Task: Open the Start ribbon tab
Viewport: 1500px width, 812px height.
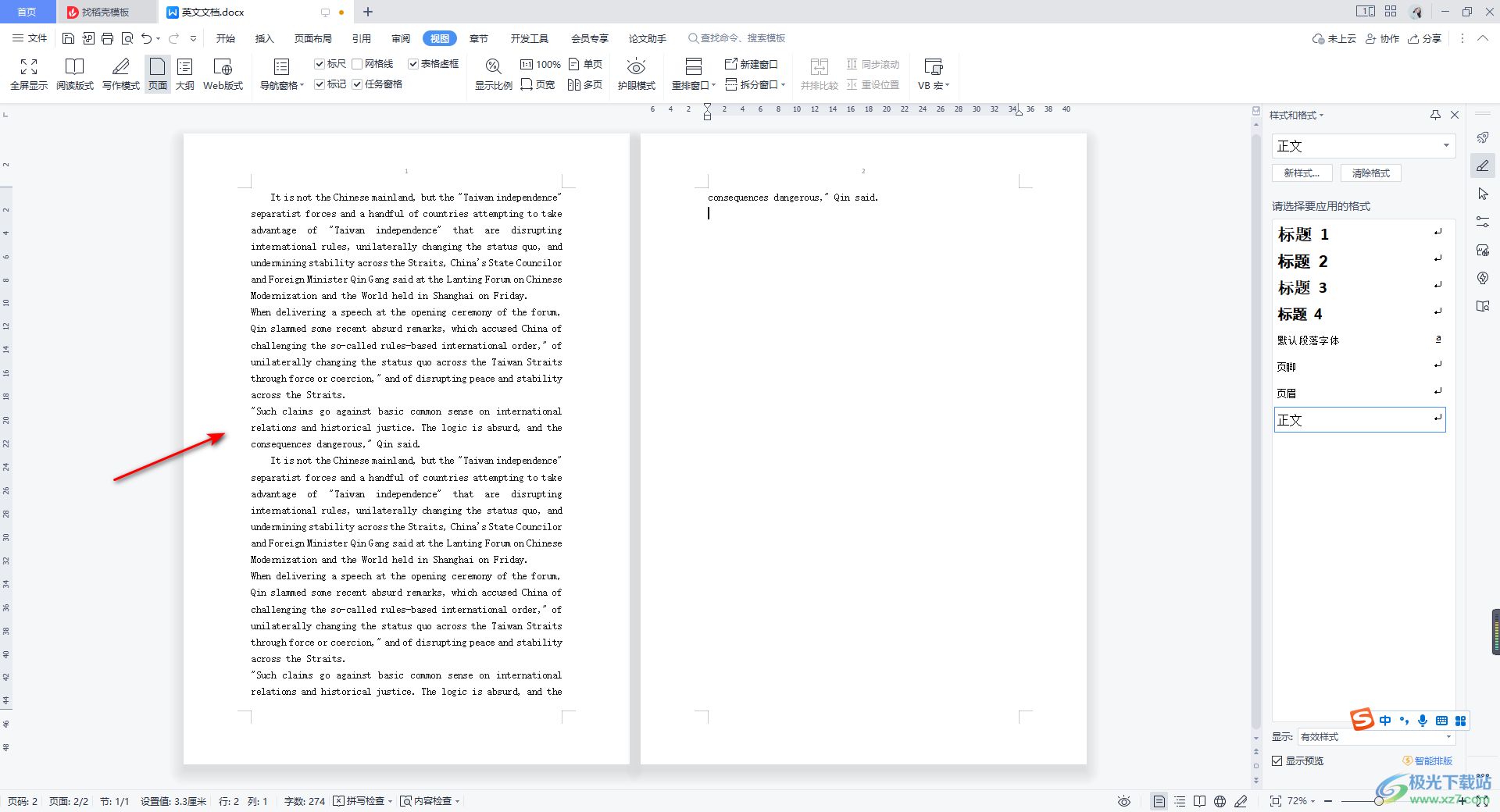Action: point(226,38)
